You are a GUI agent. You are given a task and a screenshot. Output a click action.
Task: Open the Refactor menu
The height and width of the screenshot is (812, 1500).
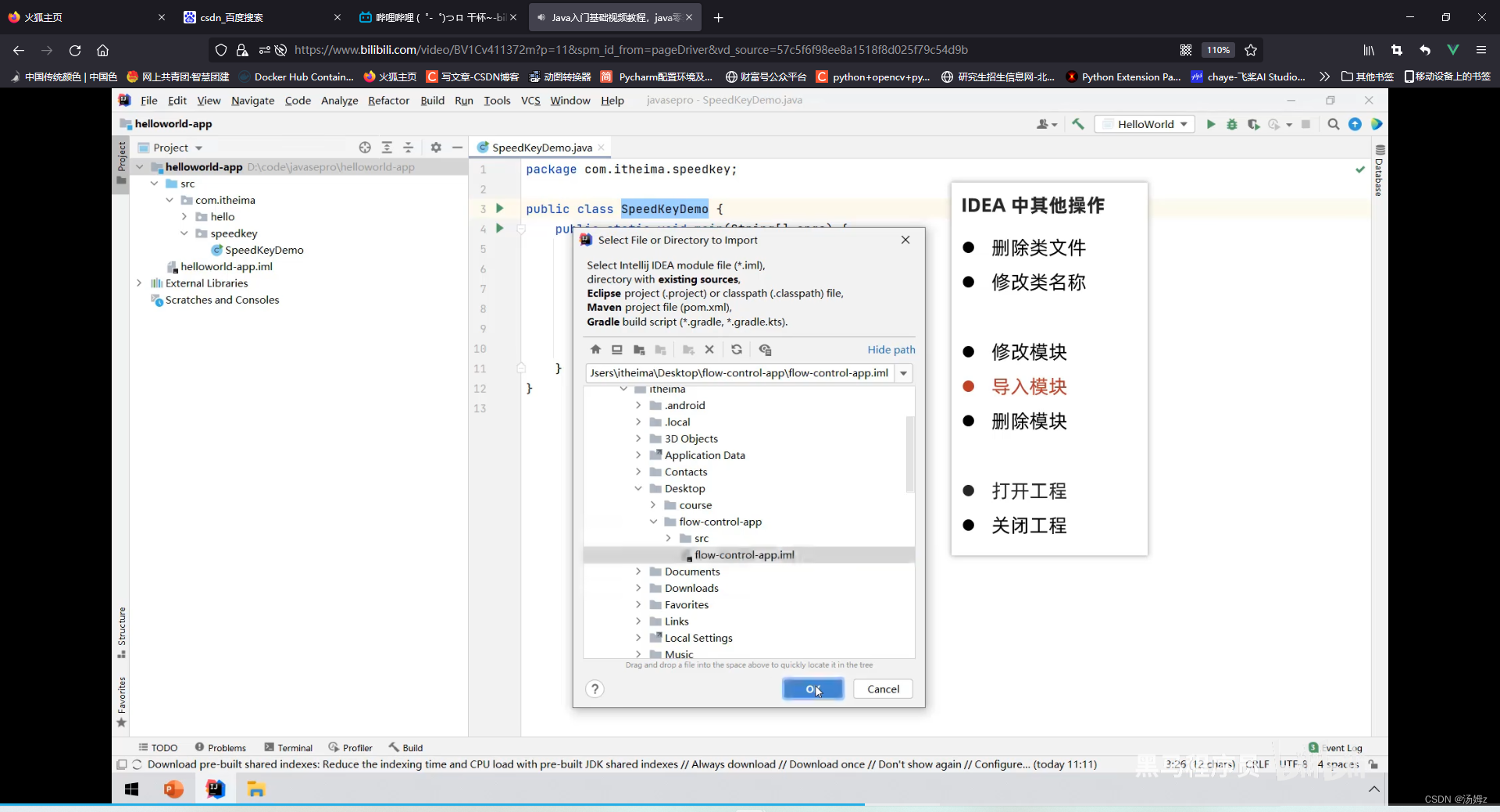coord(388,101)
